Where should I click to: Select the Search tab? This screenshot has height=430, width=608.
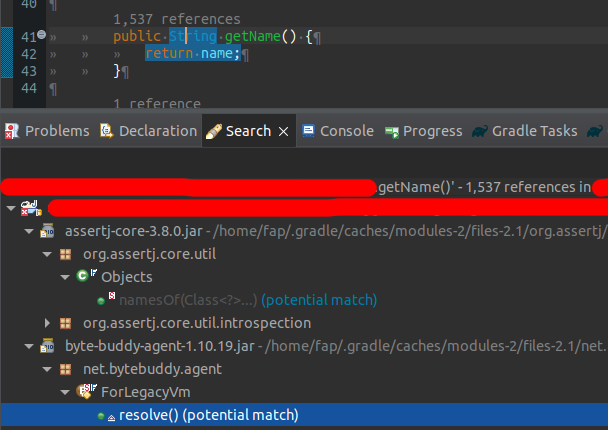pyautogui.click(x=248, y=131)
